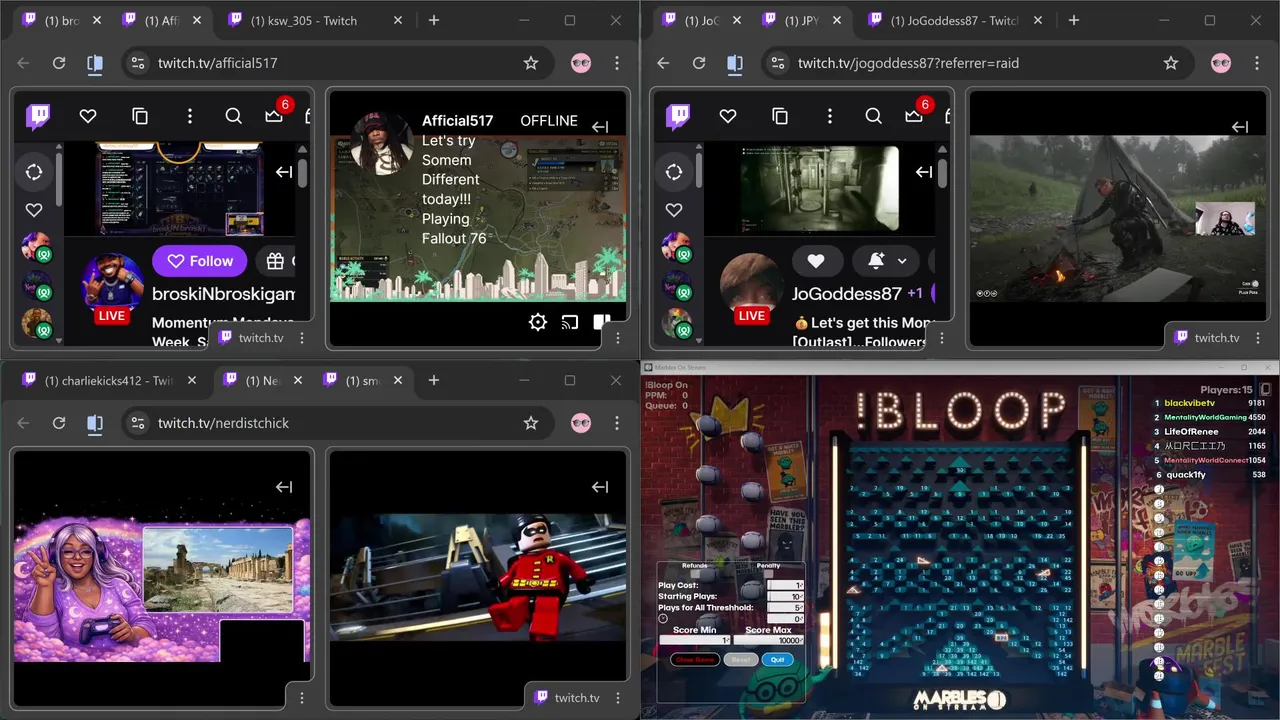1280x720 pixels.
Task: Switch to JoGoddess87 - Twitch tab
Action: [x=954, y=20]
